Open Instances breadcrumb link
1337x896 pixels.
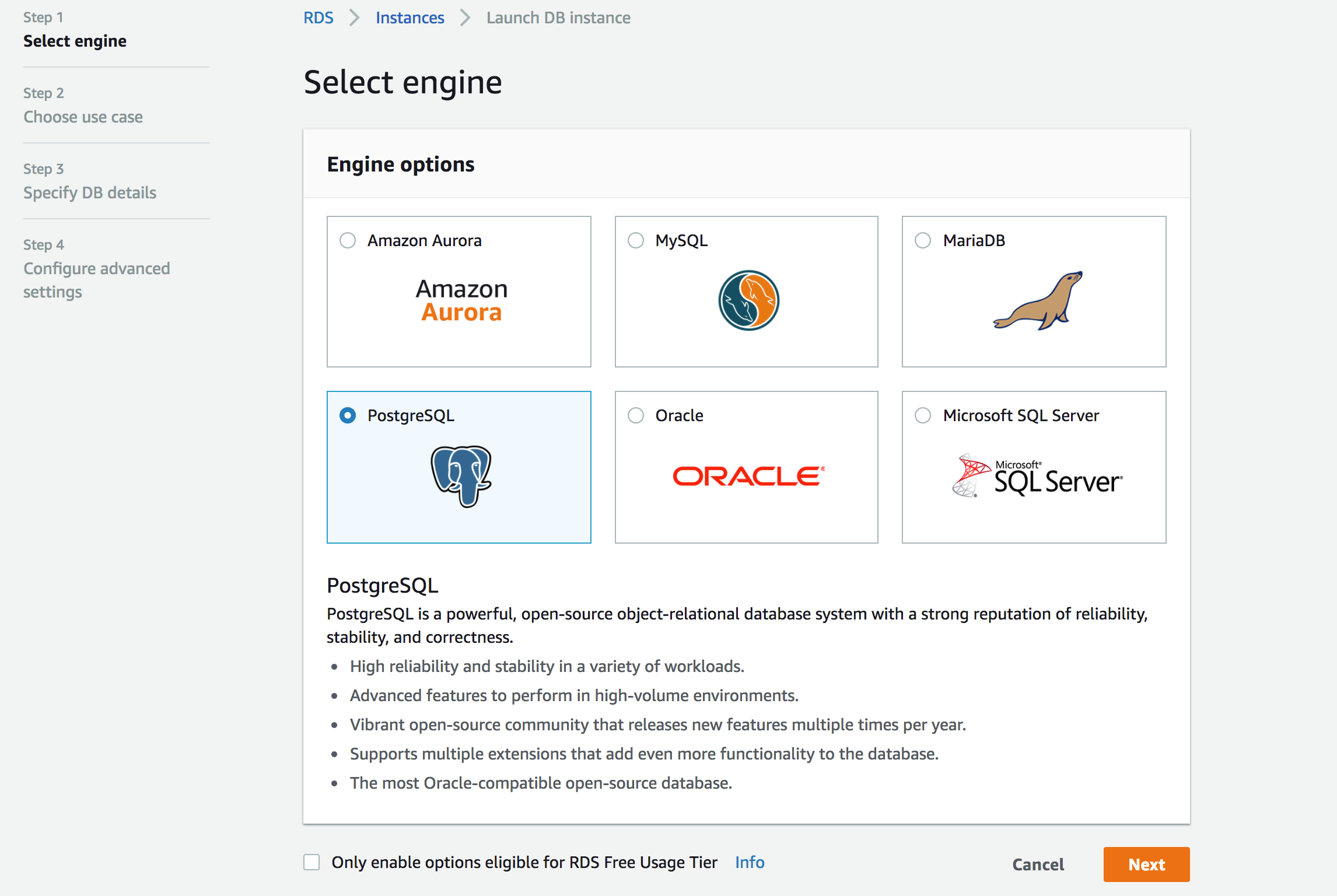coord(409,17)
